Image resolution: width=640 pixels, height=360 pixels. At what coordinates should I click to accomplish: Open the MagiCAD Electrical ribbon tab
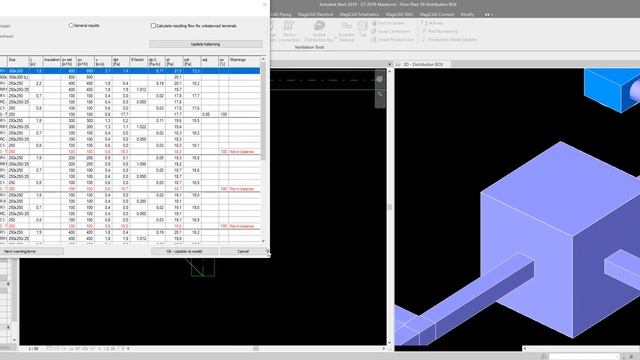tap(315, 14)
